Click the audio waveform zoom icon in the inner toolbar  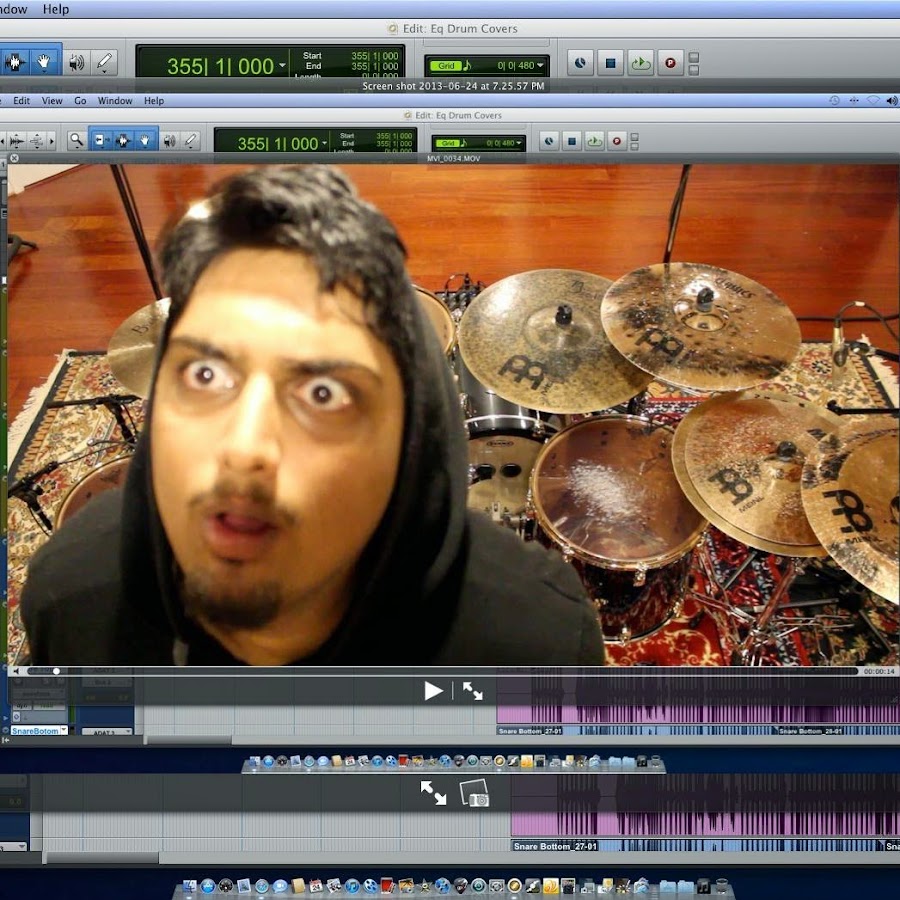[x=17, y=141]
